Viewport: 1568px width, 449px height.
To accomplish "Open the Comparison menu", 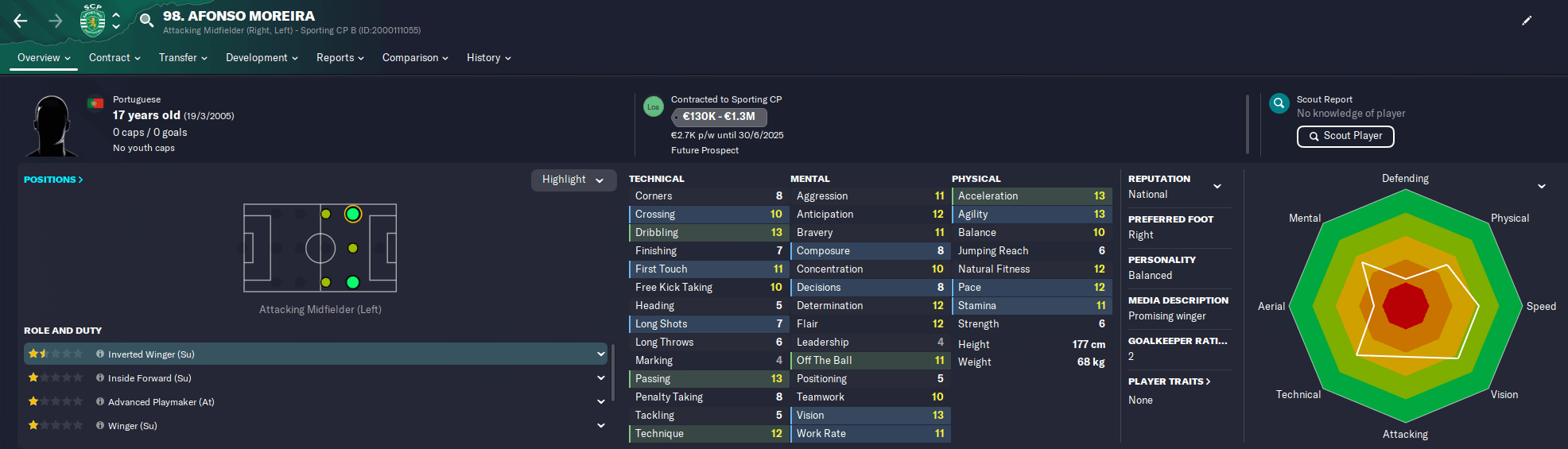I will coord(415,57).
